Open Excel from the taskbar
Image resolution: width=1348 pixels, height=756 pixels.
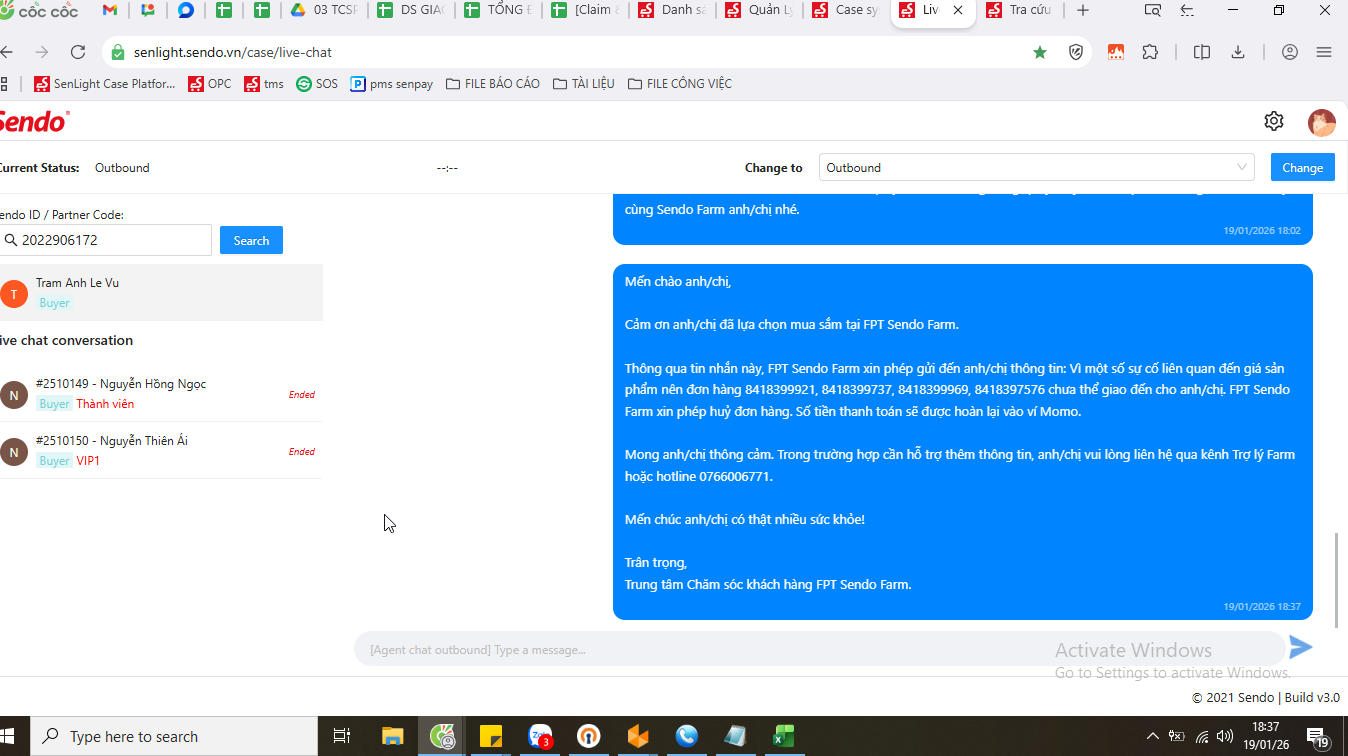783,737
